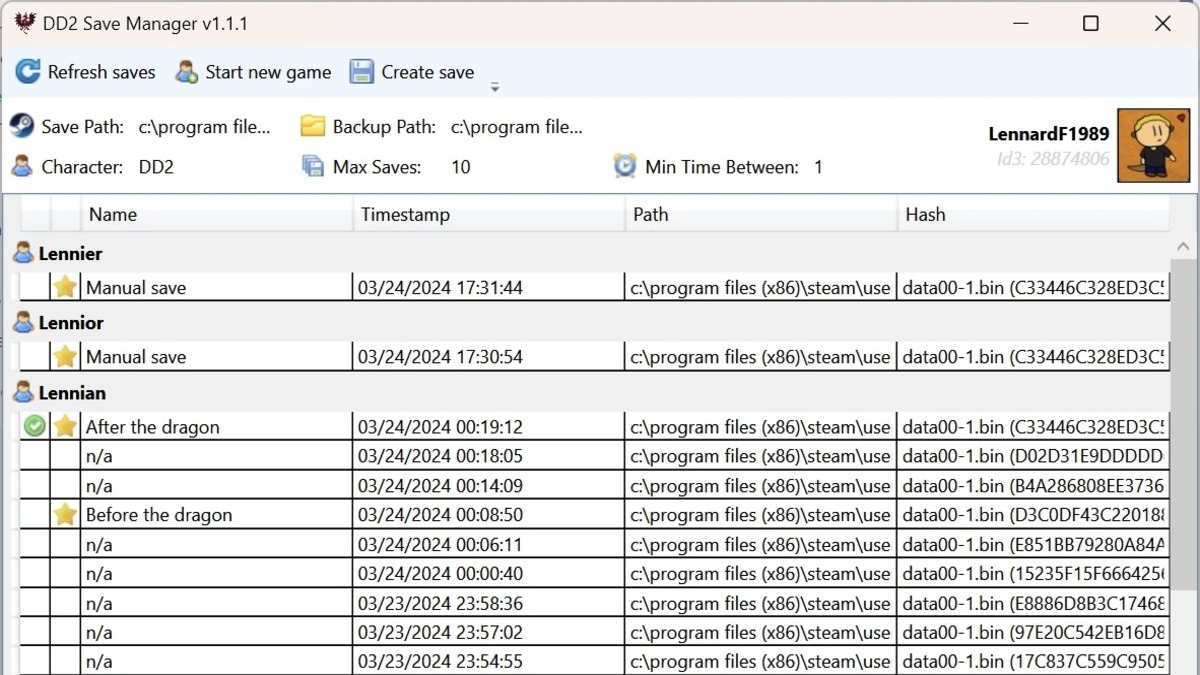Click the Refresh saves icon

coord(28,72)
